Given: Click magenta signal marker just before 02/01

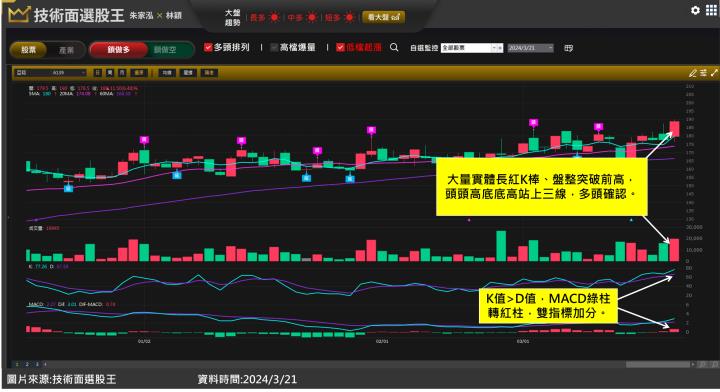Looking at the screenshot, I should [371, 130].
